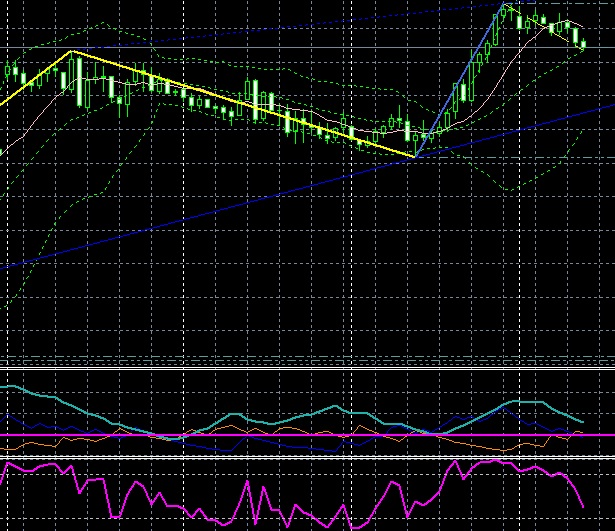Screen dimensions: 615x531
Task: Click divider above the bottom oscillator panel
Action: pos(300,457)
